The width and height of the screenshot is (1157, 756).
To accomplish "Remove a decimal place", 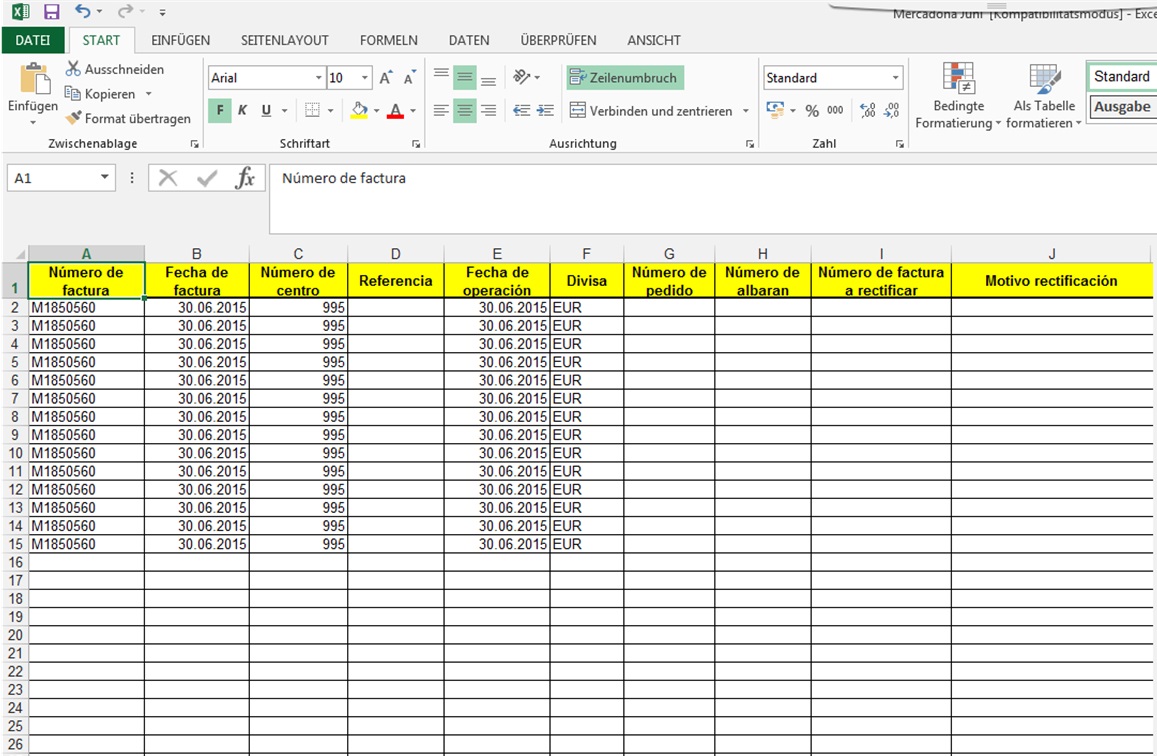I will 891,111.
